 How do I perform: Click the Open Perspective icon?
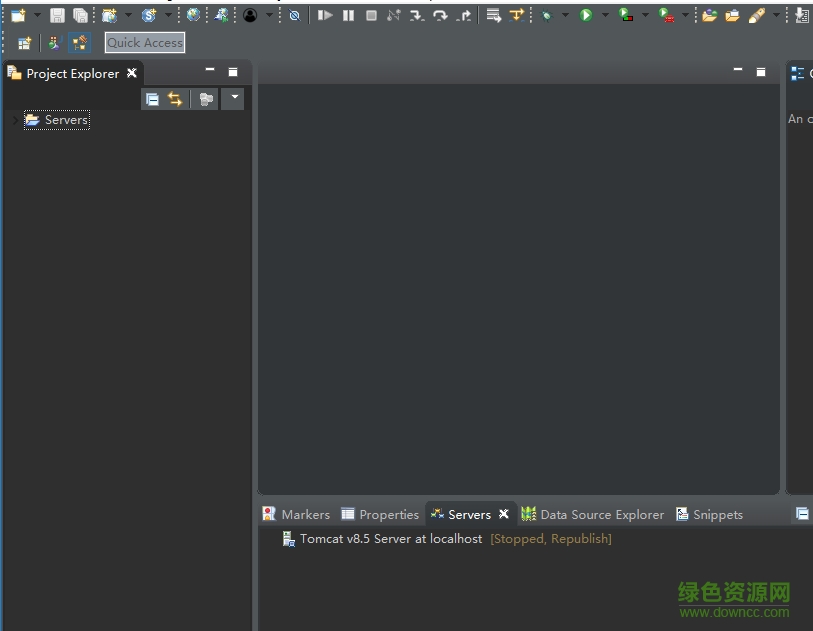pos(25,43)
